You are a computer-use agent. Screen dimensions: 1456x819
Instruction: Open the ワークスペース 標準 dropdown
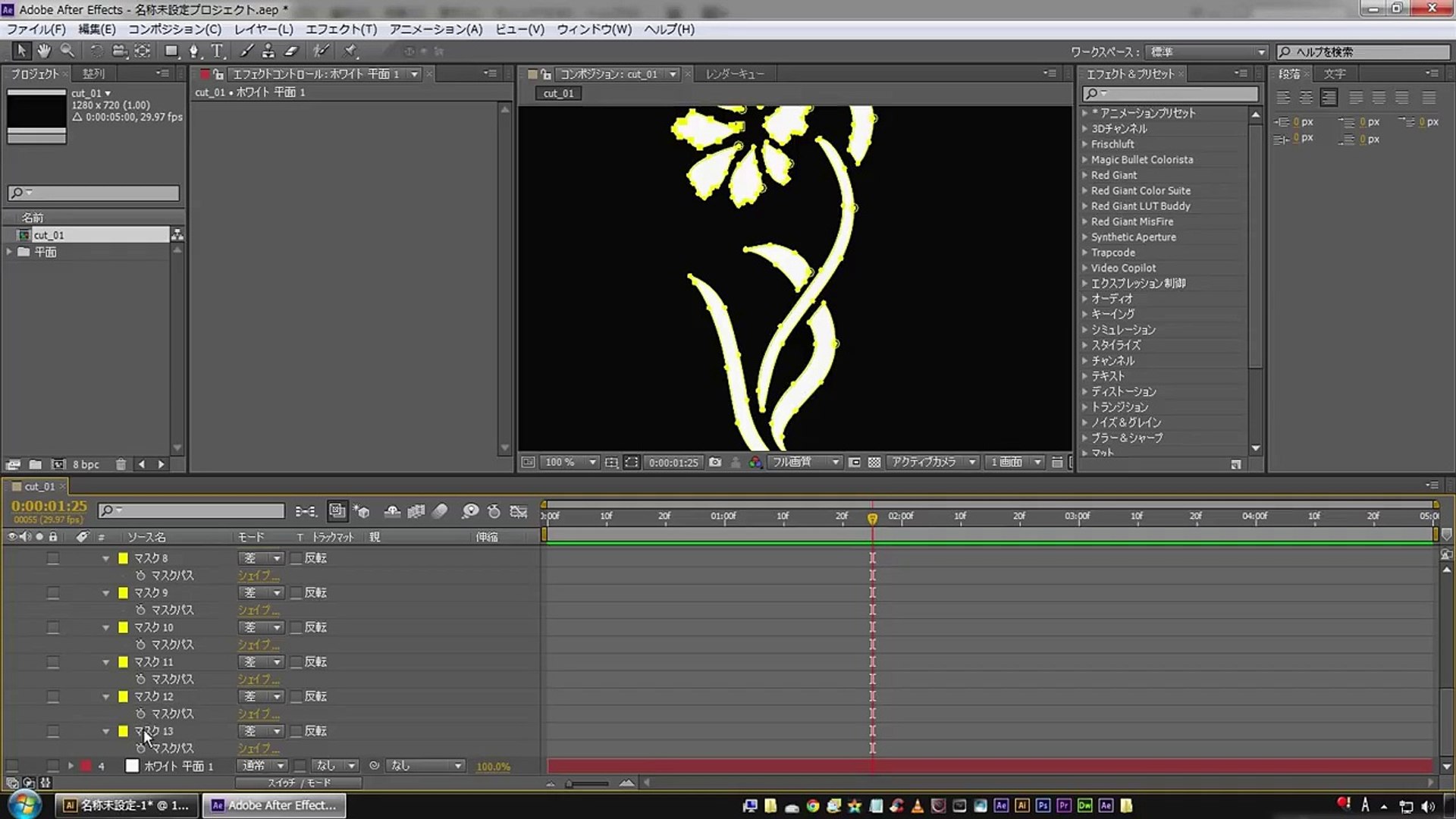coord(1206,52)
